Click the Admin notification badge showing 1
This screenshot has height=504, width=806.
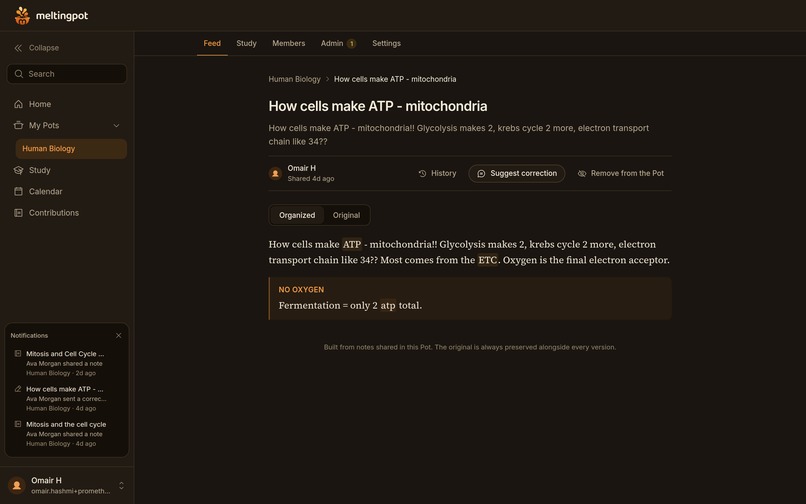pos(352,44)
